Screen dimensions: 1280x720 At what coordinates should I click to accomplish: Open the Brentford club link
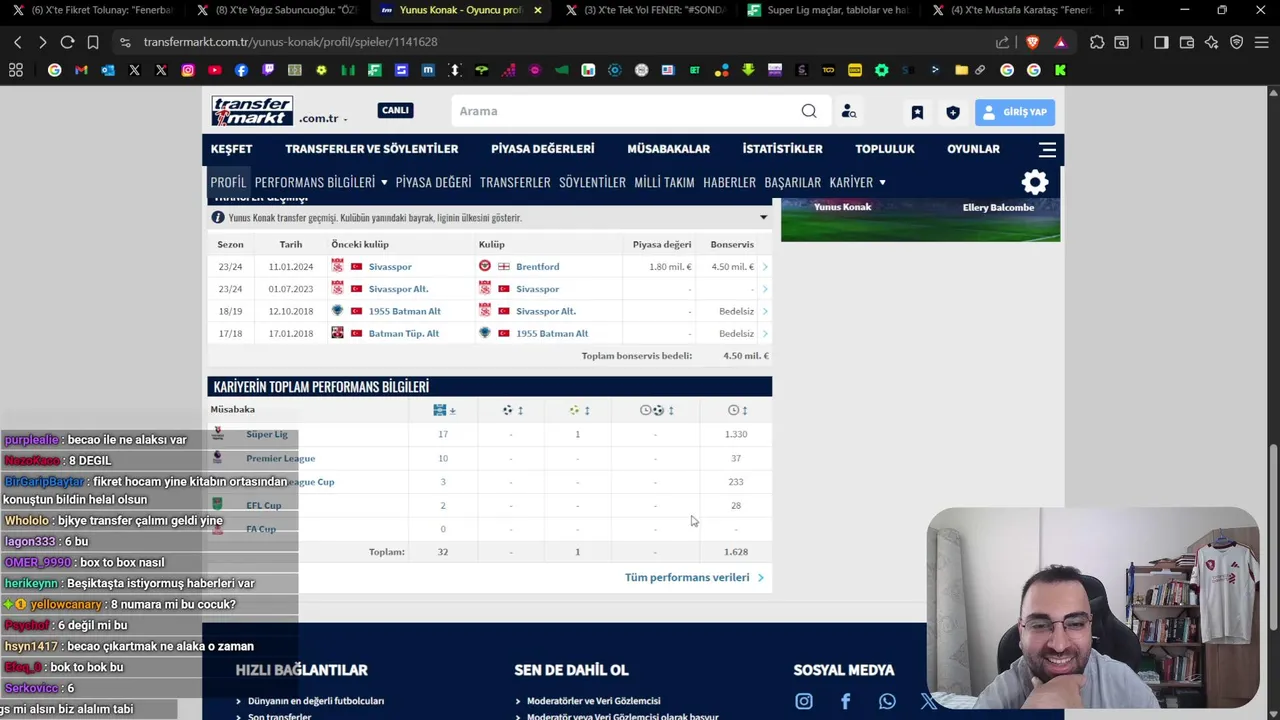tap(537, 267)
